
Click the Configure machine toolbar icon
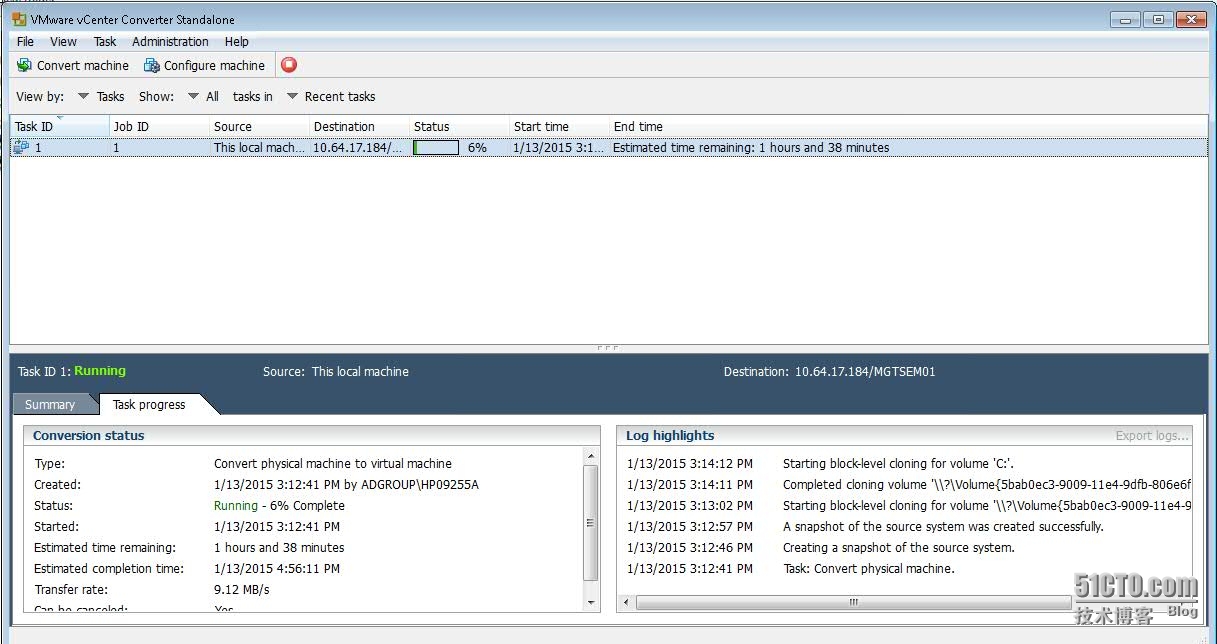click(x=152, y=65)
